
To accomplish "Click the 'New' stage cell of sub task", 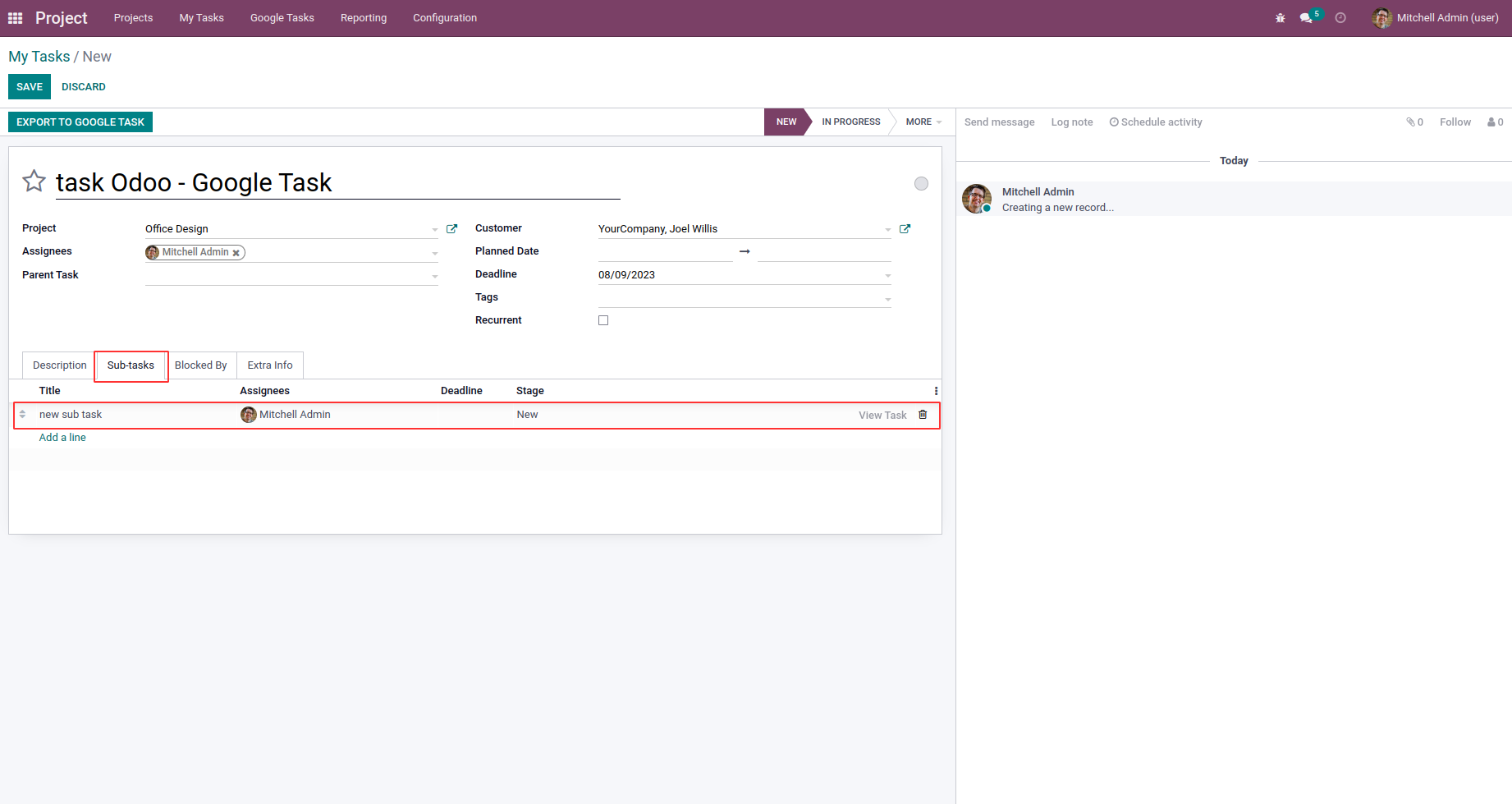I will (x=528, y=415).
